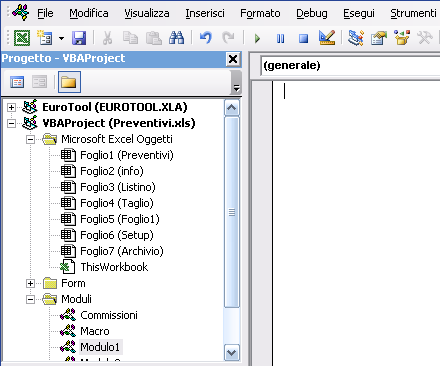
Task: Select the Form folder label
Action: click(x=73, y=283)
